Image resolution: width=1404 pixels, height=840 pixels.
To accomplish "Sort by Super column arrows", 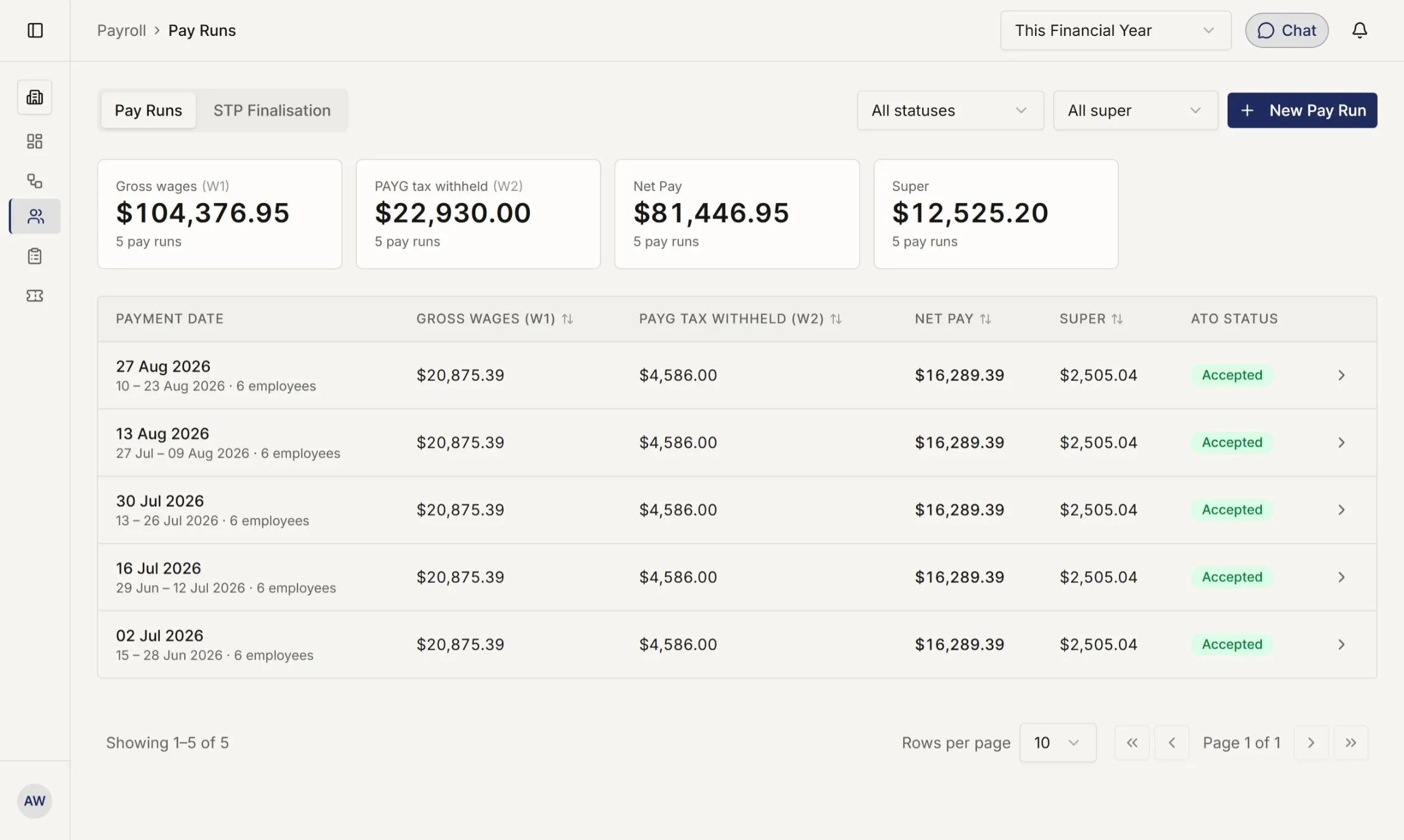I will (1118, 319).
